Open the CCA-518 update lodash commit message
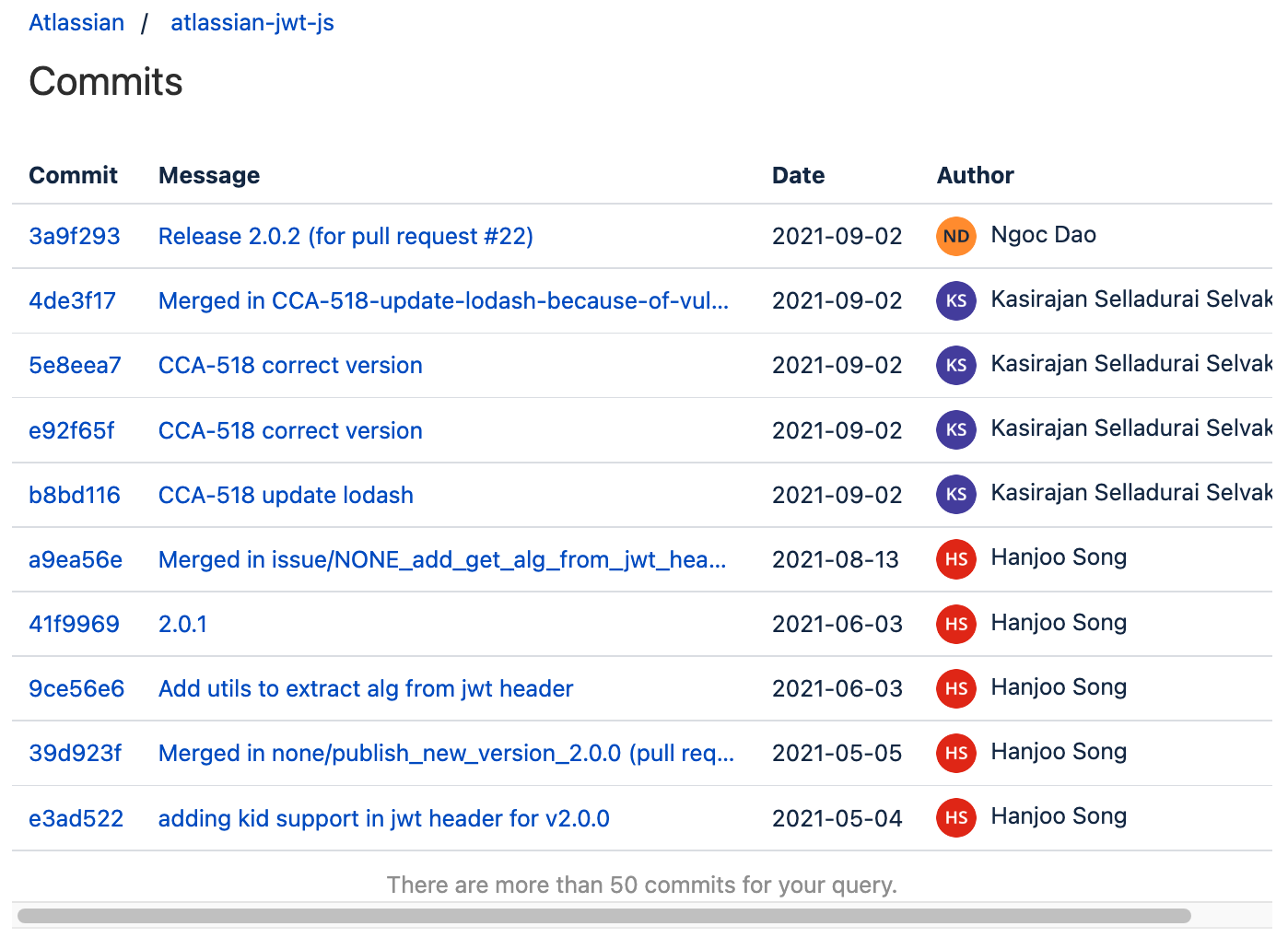This screenshot has height=938, width=1288. 286,495
